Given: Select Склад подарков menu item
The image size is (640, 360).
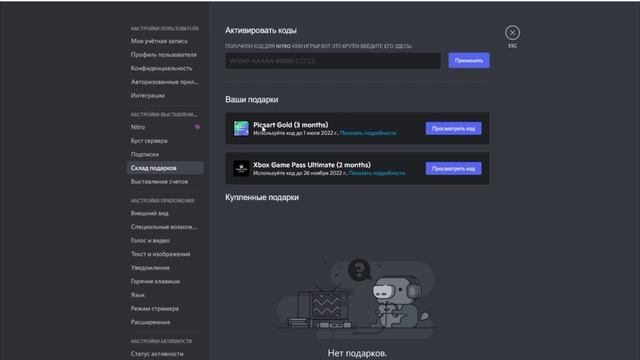Looking at the screenshot, I should point(165,168).
